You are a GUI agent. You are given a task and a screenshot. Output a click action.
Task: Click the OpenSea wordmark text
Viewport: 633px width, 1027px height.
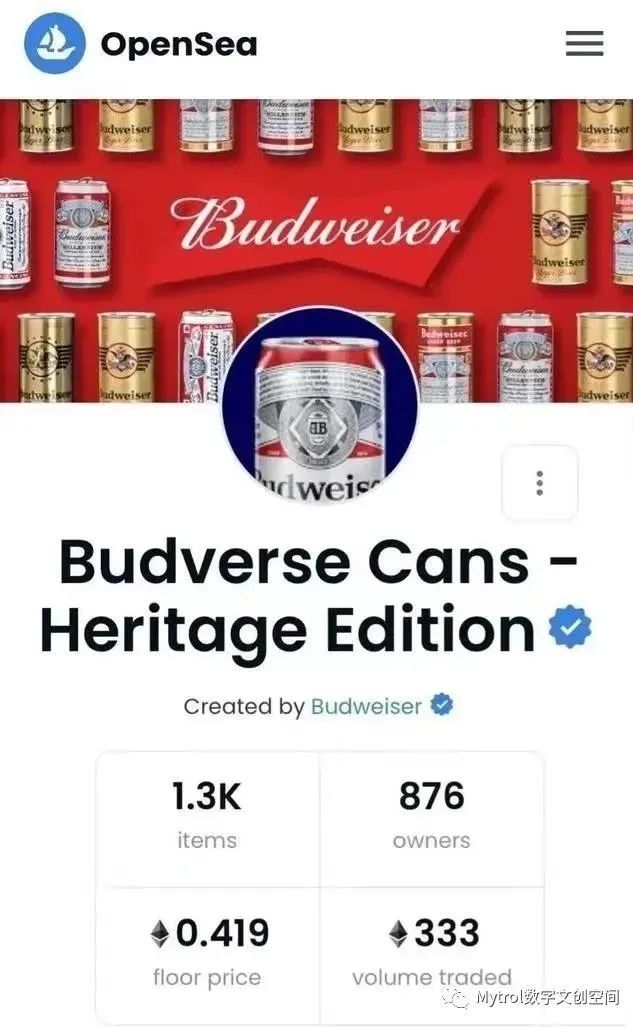pyautogui.click(x=179, y=45)
